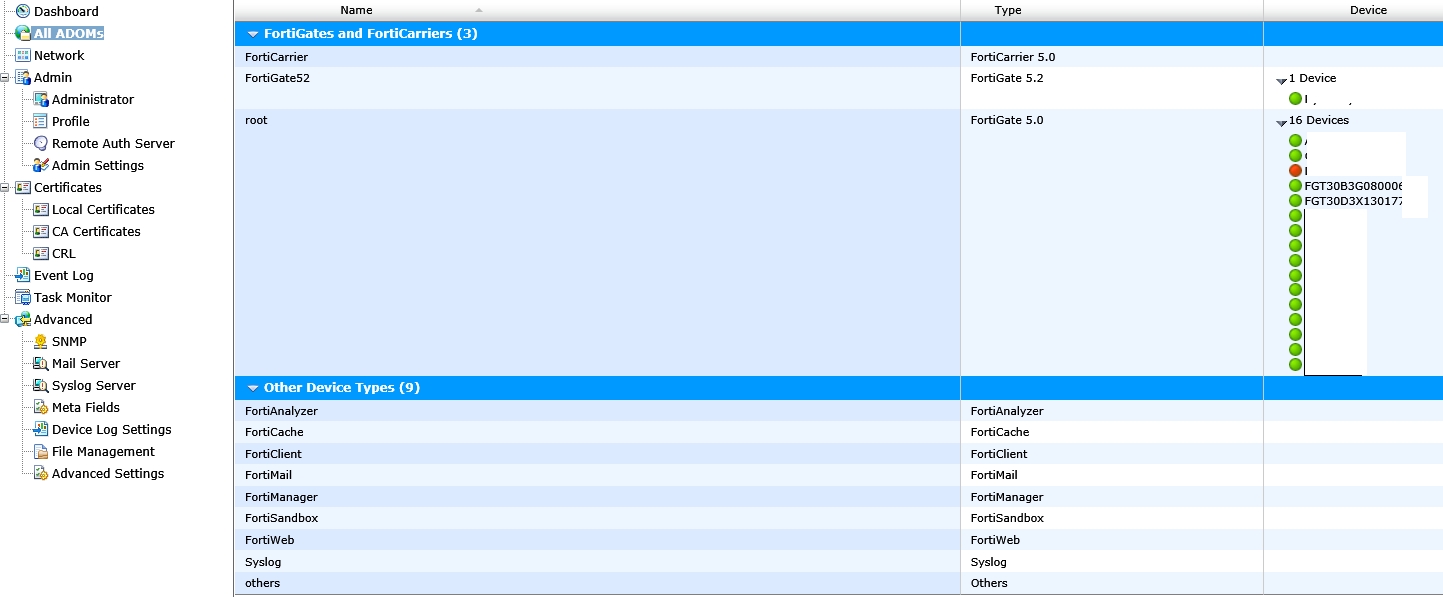Image resolution: width=1443 pixels, height=597 pixels.
Task: Open Administrator label in the tree
Action: point(93,99)
